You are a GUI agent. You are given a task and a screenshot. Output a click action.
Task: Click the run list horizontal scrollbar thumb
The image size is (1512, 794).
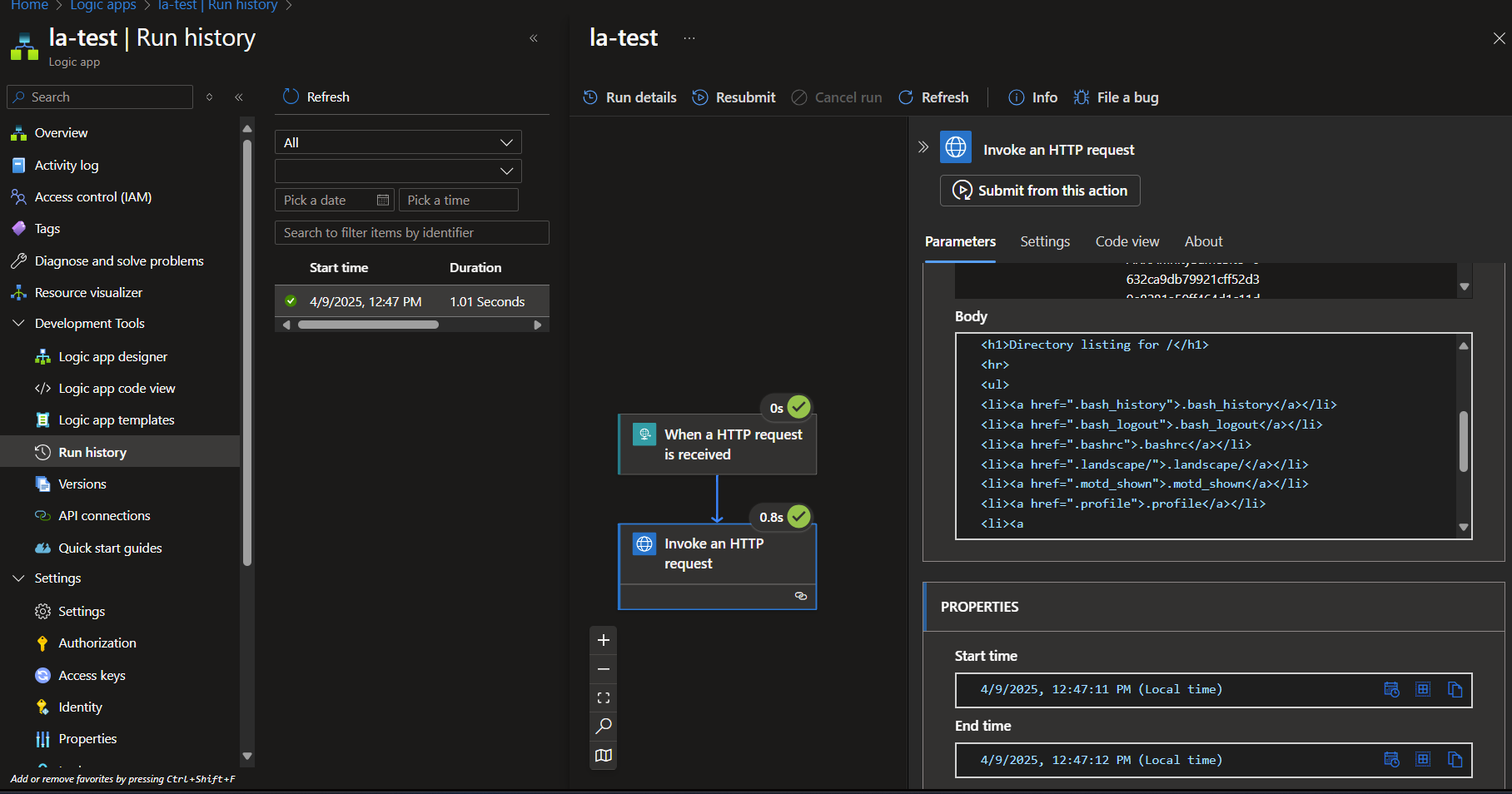pos(368,325)
